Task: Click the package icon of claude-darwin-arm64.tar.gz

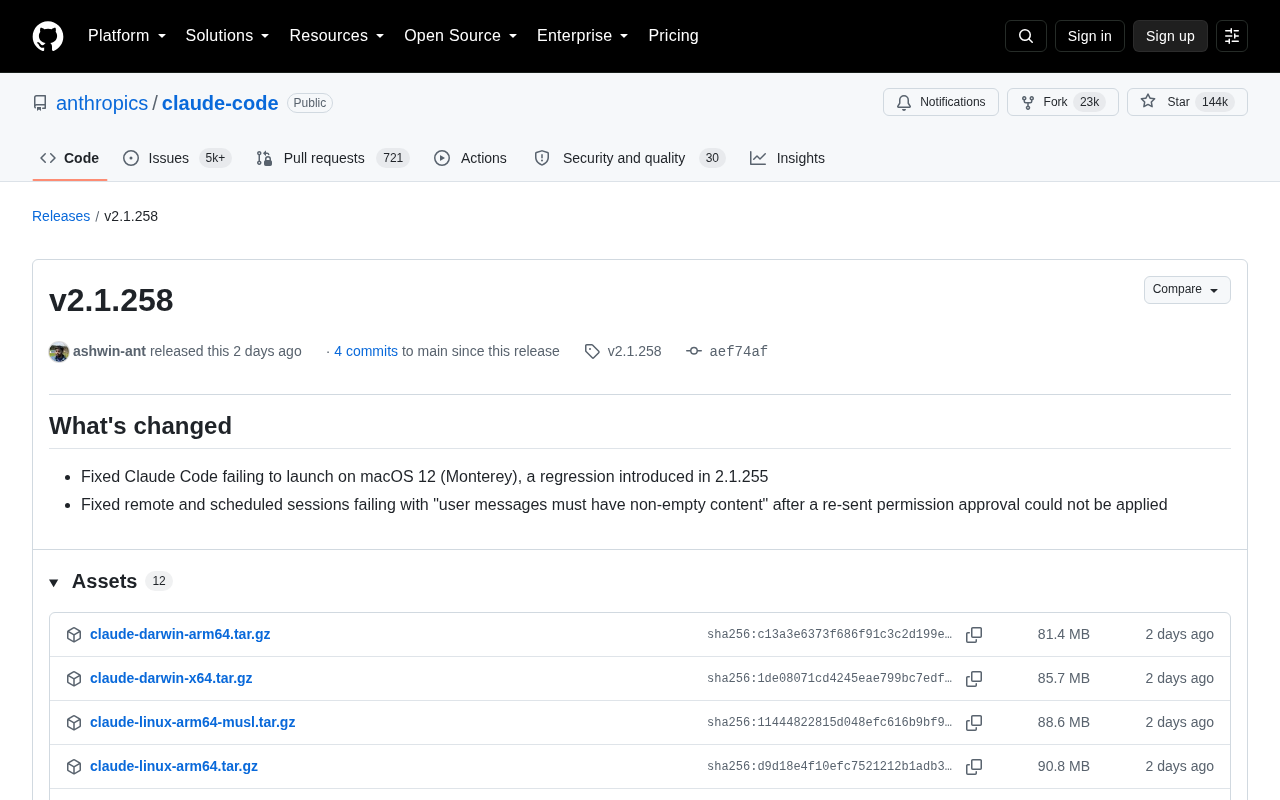Action: pyautogui.click(x=74, y=635)
